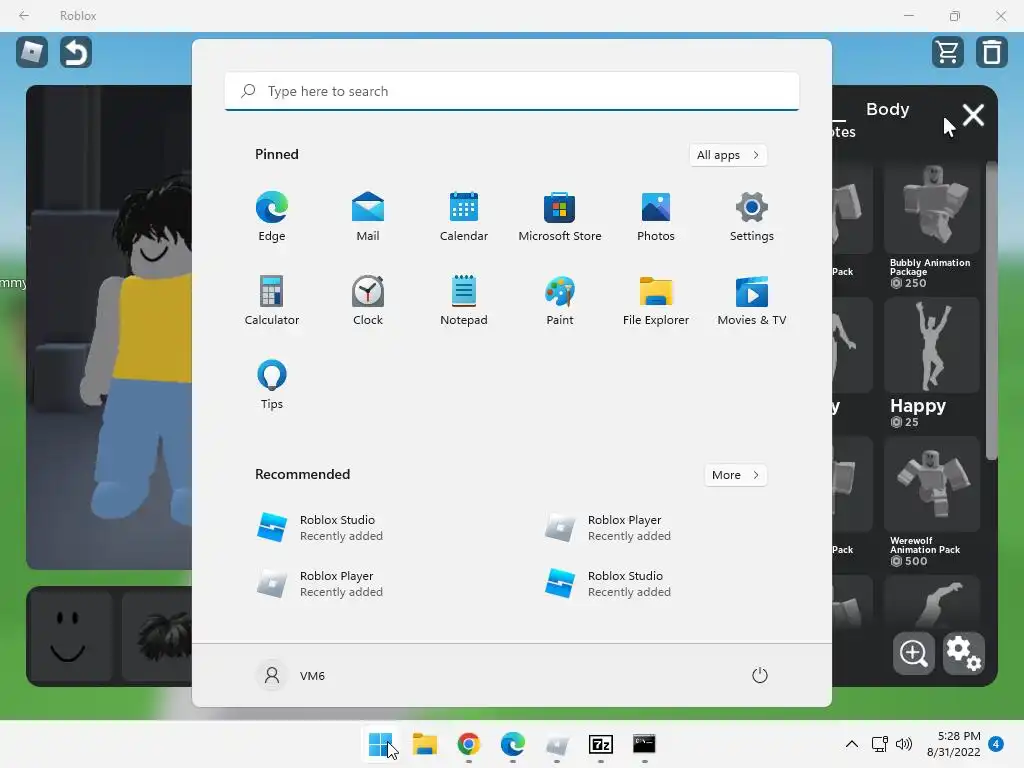Open Microsoft Edge from the taskbar
The image size is (1024, 768).
(513, 744)
